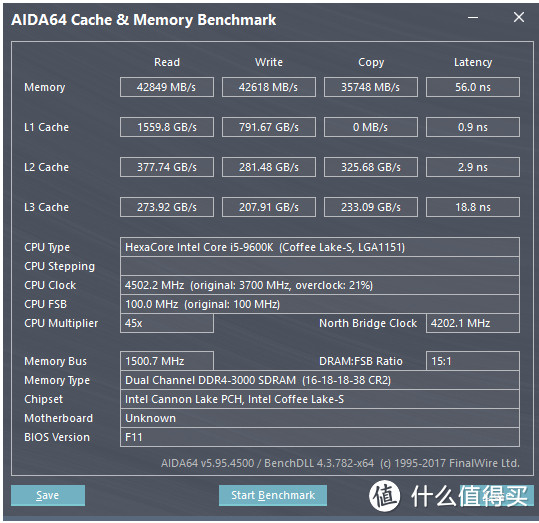Viewport: 539px width, 523px height.
Task: Click the CPU Clock label
Action: (x=50, y=285)
